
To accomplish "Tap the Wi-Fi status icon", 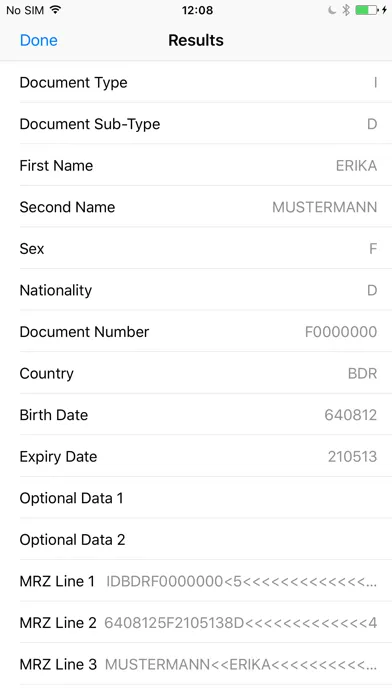I will tap(55, 10).
